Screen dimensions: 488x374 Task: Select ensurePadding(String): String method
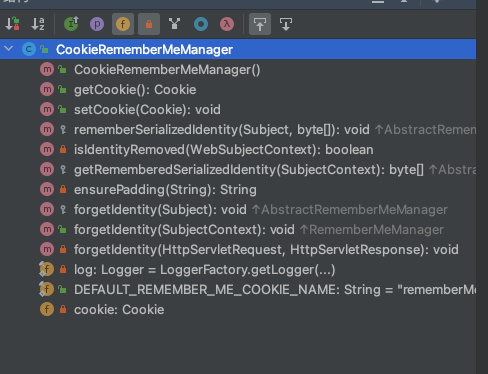coord(165,190)
